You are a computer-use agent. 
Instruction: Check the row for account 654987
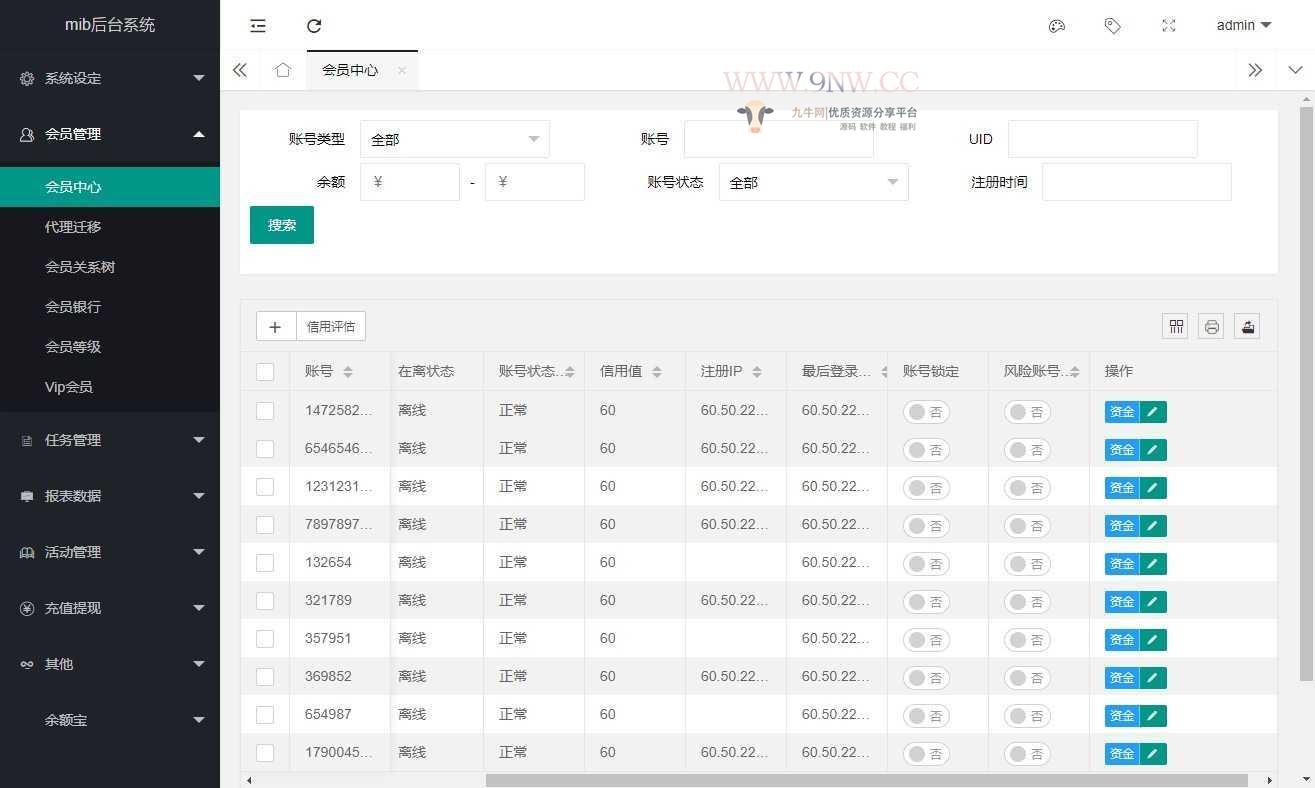[265, 714]
